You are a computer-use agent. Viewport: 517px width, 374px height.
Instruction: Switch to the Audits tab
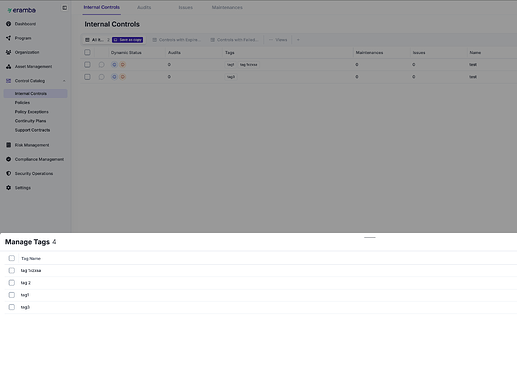(144, 7)
